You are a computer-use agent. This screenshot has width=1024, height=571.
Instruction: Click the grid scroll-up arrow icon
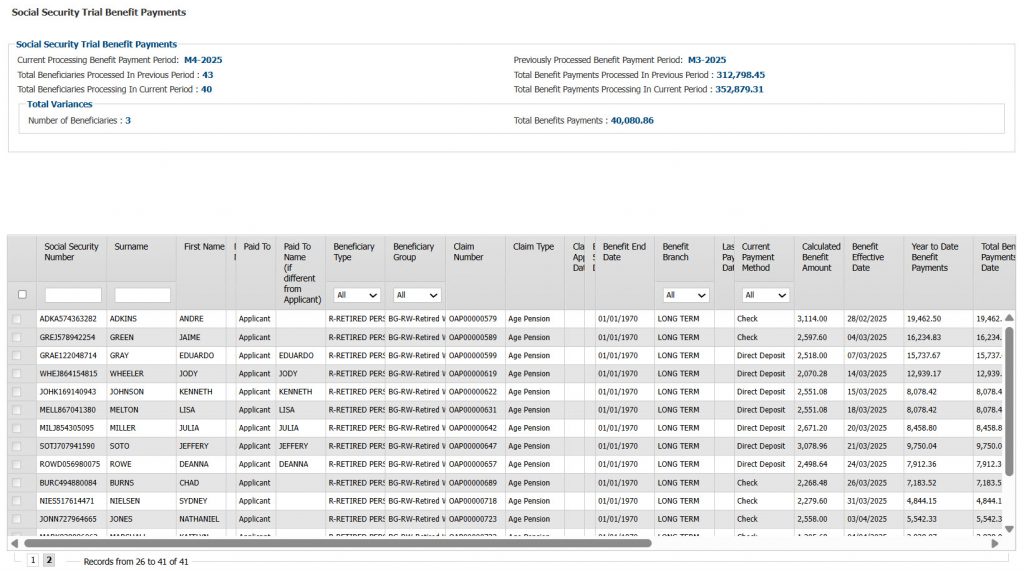point(1009,318)
